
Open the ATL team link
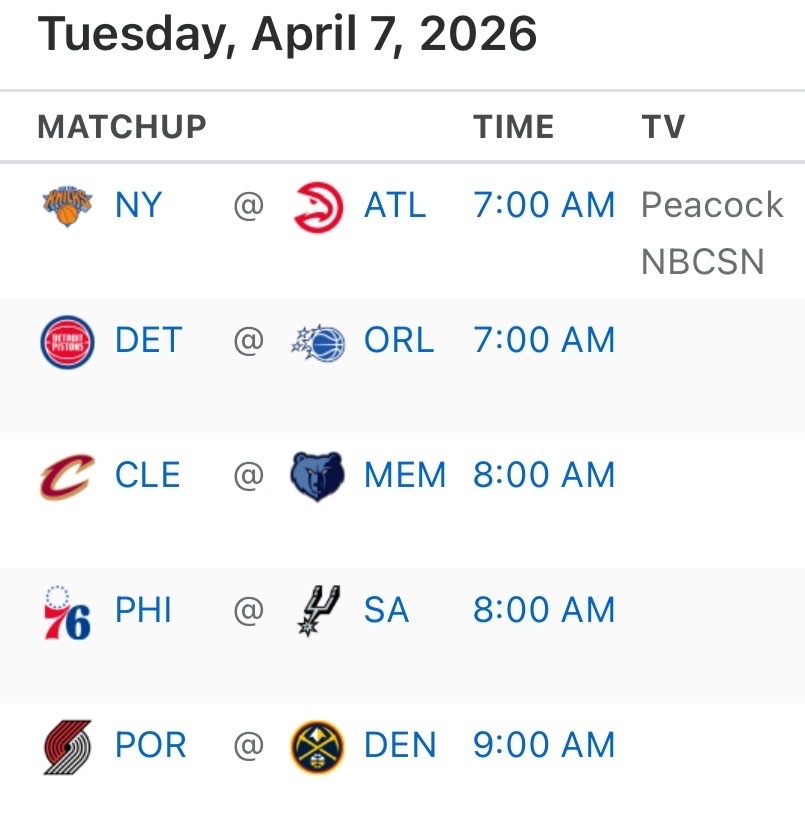[x=395, y=205]
